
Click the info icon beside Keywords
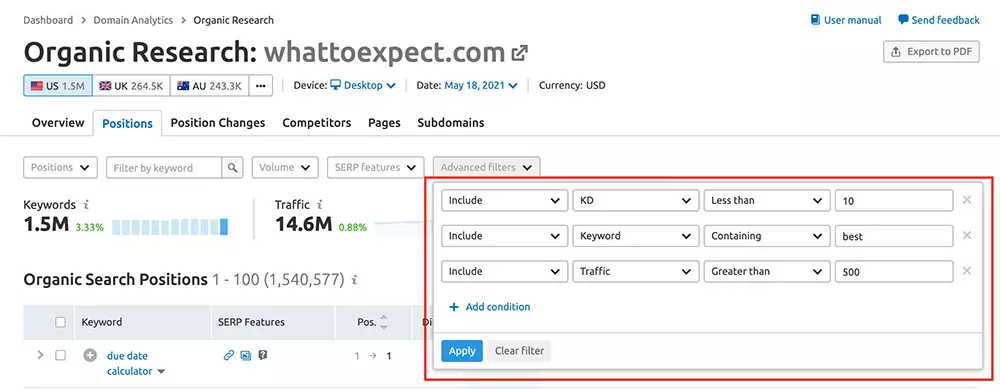(x=86, y=205)
